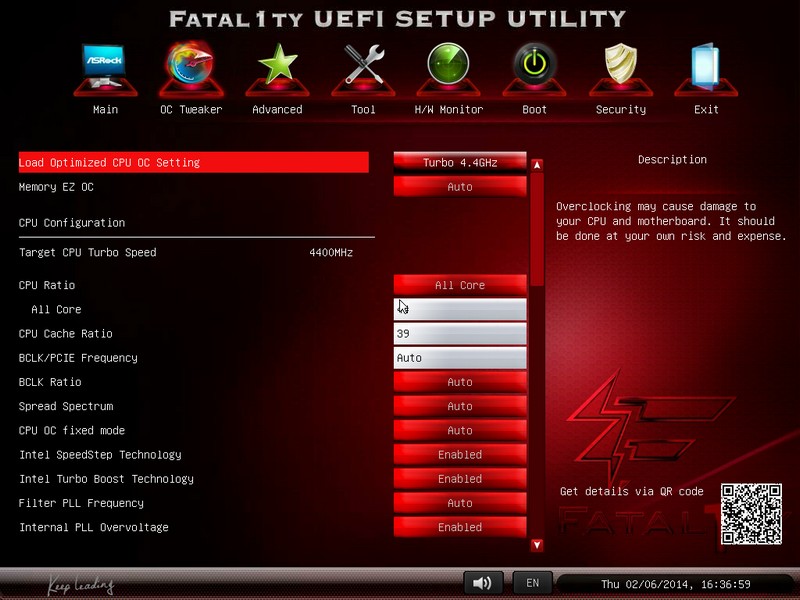Open the H/W Monitor radar icon
The width and height of the screenshot is (800, 600).
point(448,68)
